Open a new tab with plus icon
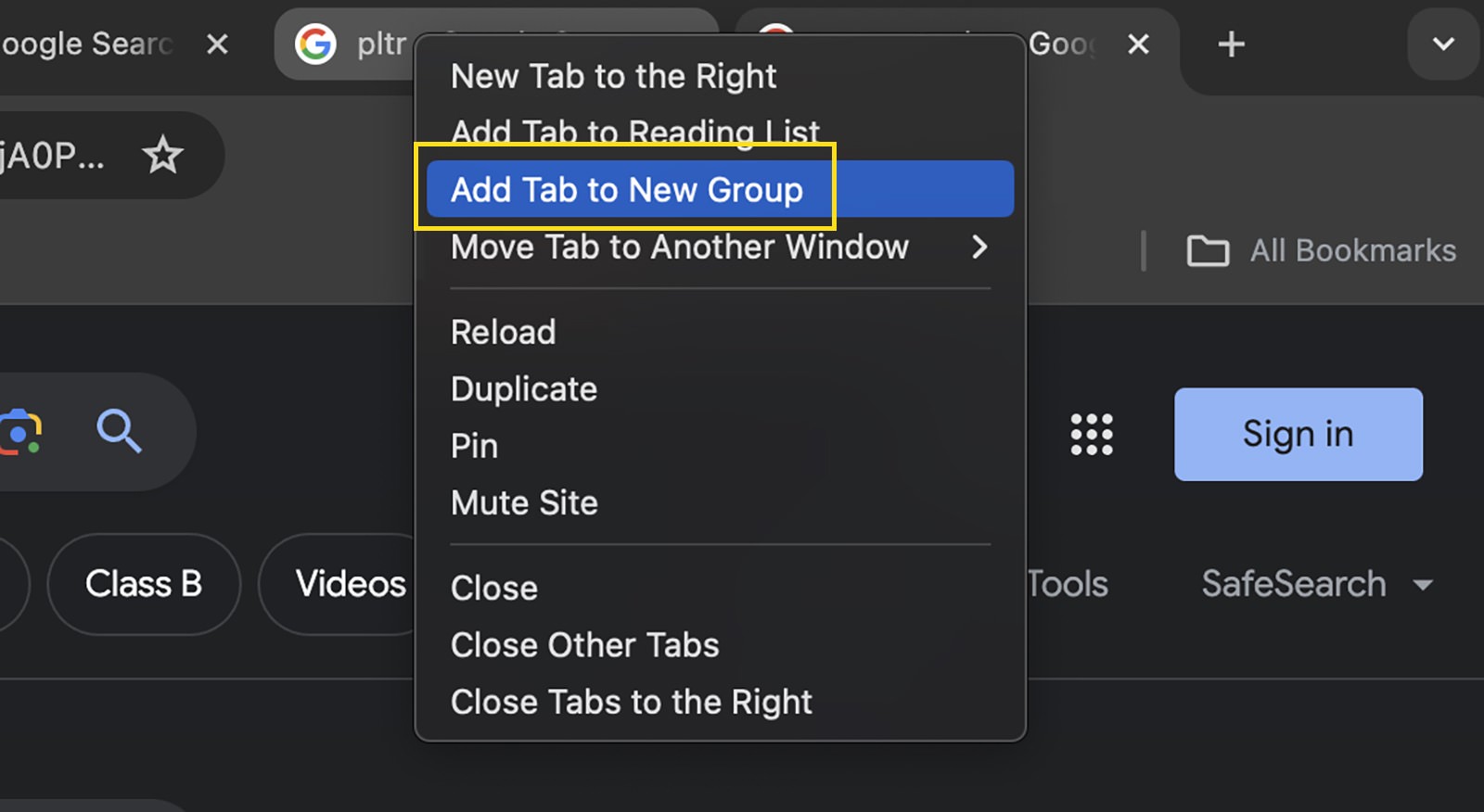The image size is (1484, 812). point(1231,44)
